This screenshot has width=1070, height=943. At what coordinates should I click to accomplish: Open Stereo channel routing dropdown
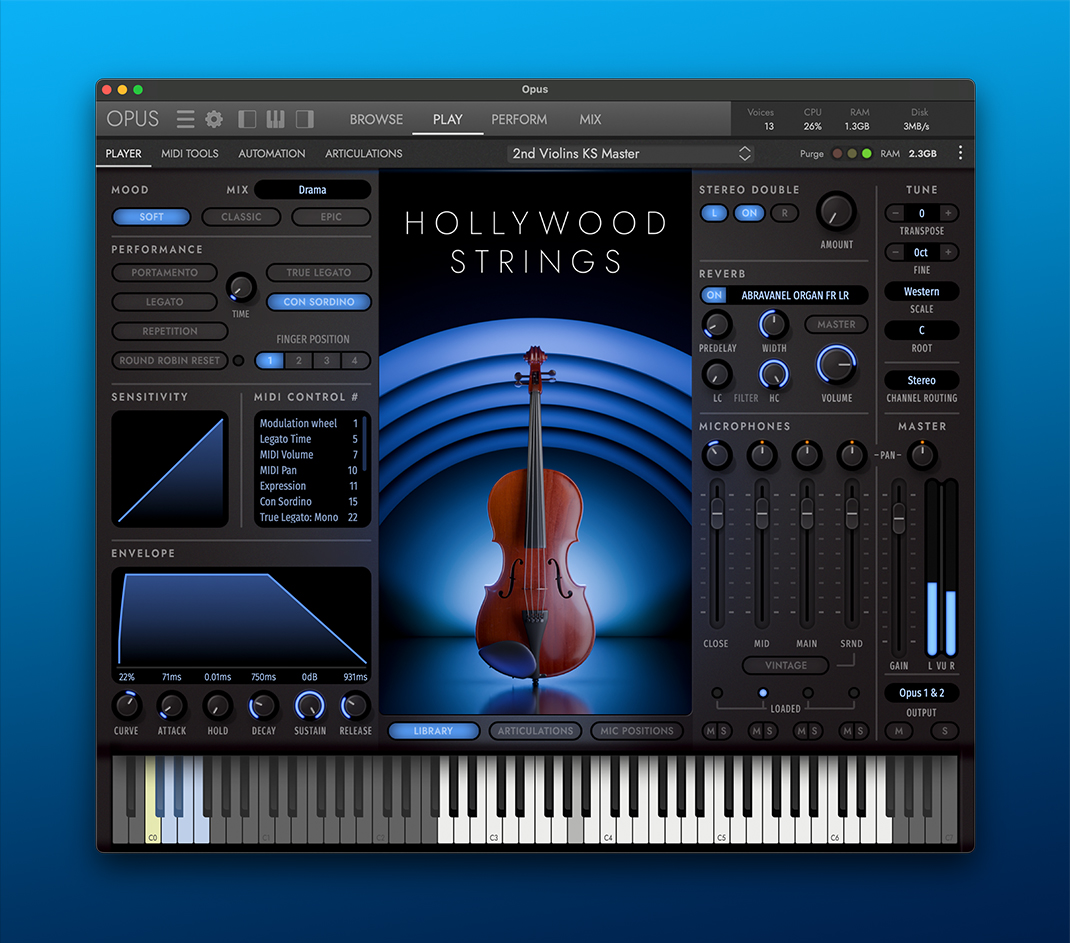pos(921,380)
